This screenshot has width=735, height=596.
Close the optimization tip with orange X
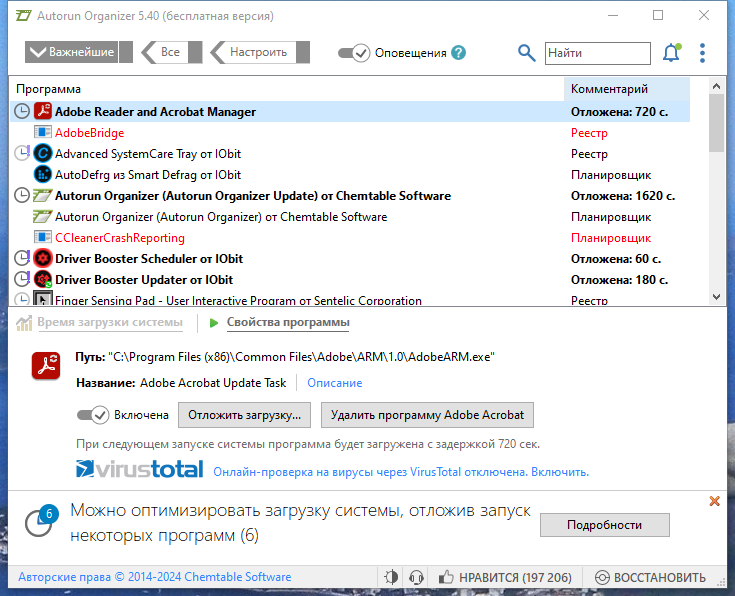click(714, 501)
